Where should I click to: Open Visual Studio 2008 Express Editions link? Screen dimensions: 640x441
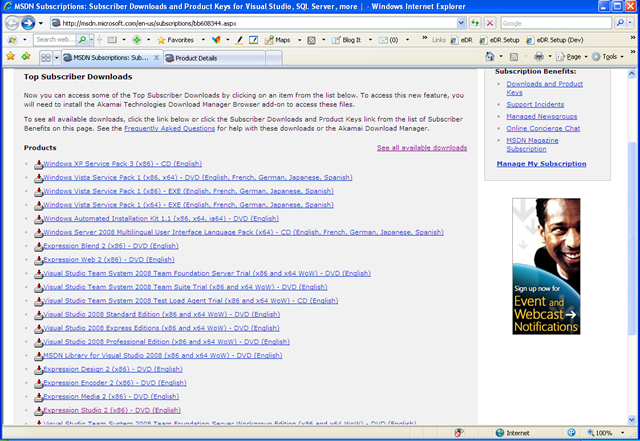pos(161,328)
